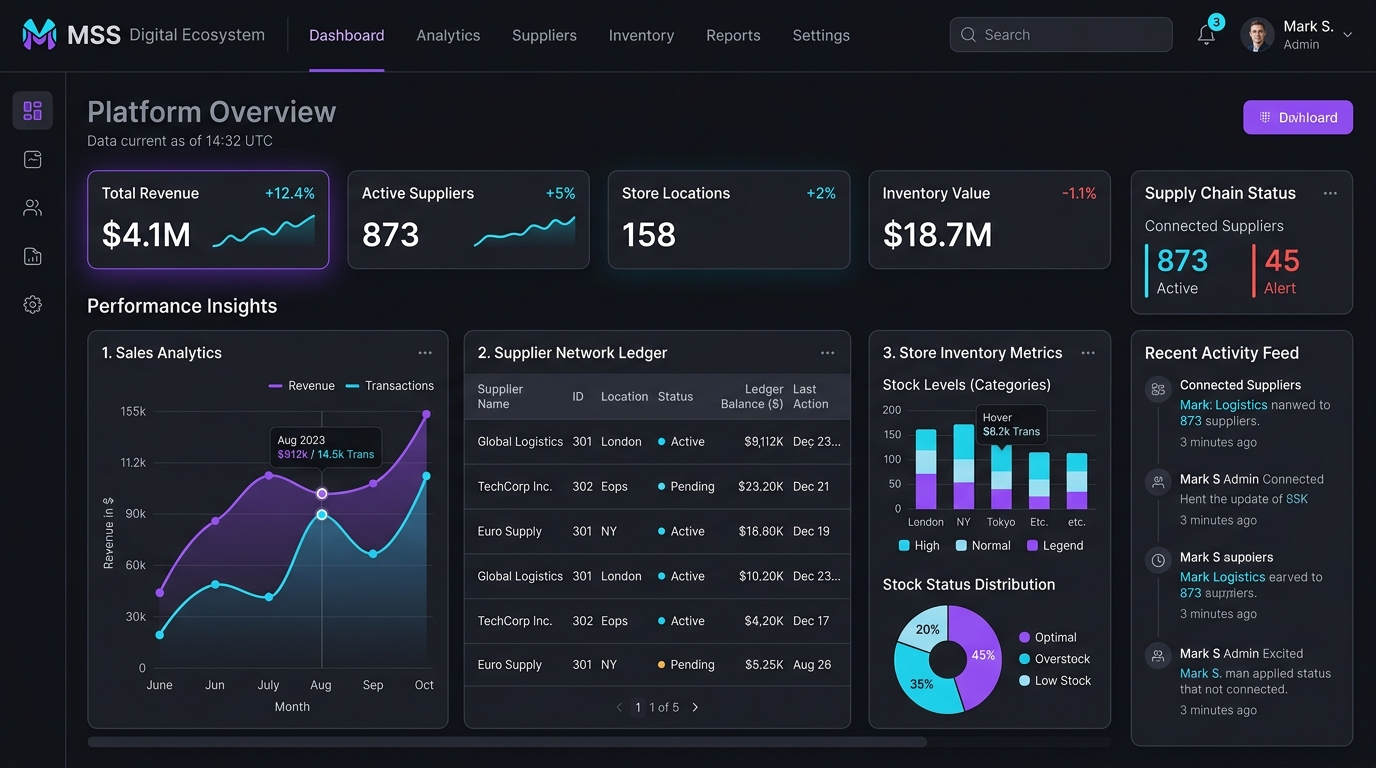Click the Tokyo stock bar
This screenshot has height=768, width=1376.
[x=1001, y=477]
